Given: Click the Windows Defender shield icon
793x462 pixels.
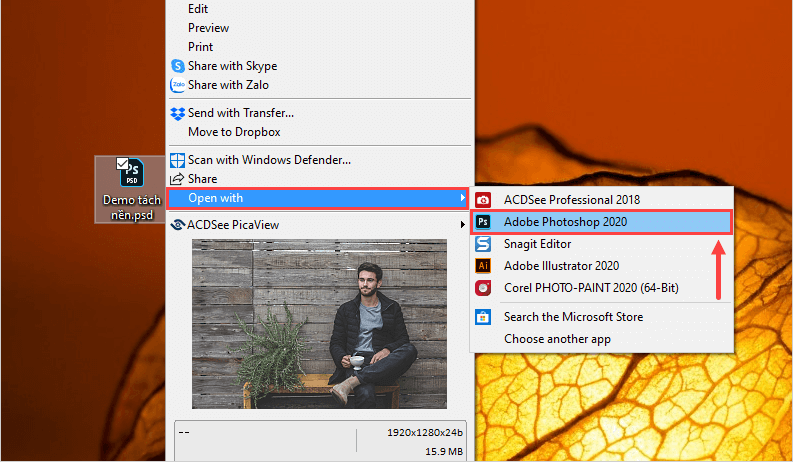Looking at the screenshot, I should [x=179, y=160].
